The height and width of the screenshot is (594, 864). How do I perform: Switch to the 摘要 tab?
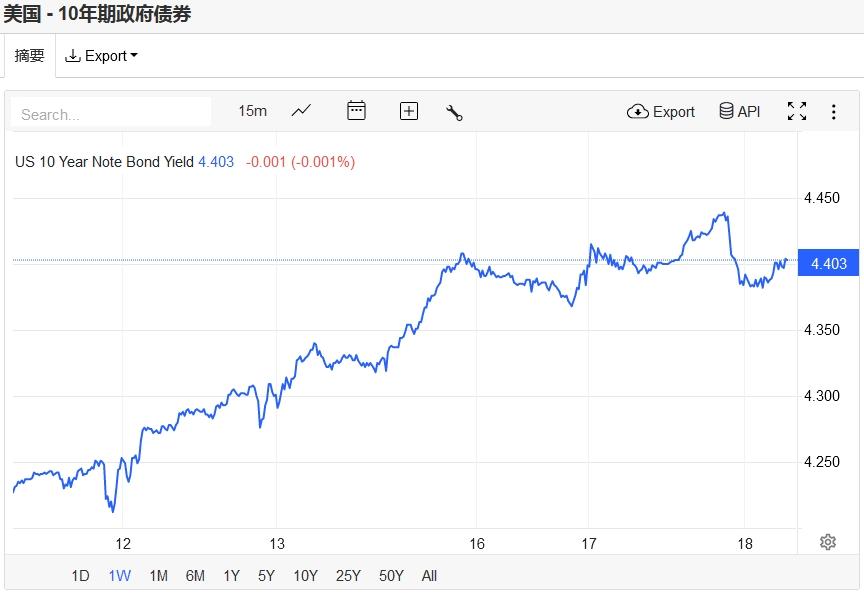(29, 56)
